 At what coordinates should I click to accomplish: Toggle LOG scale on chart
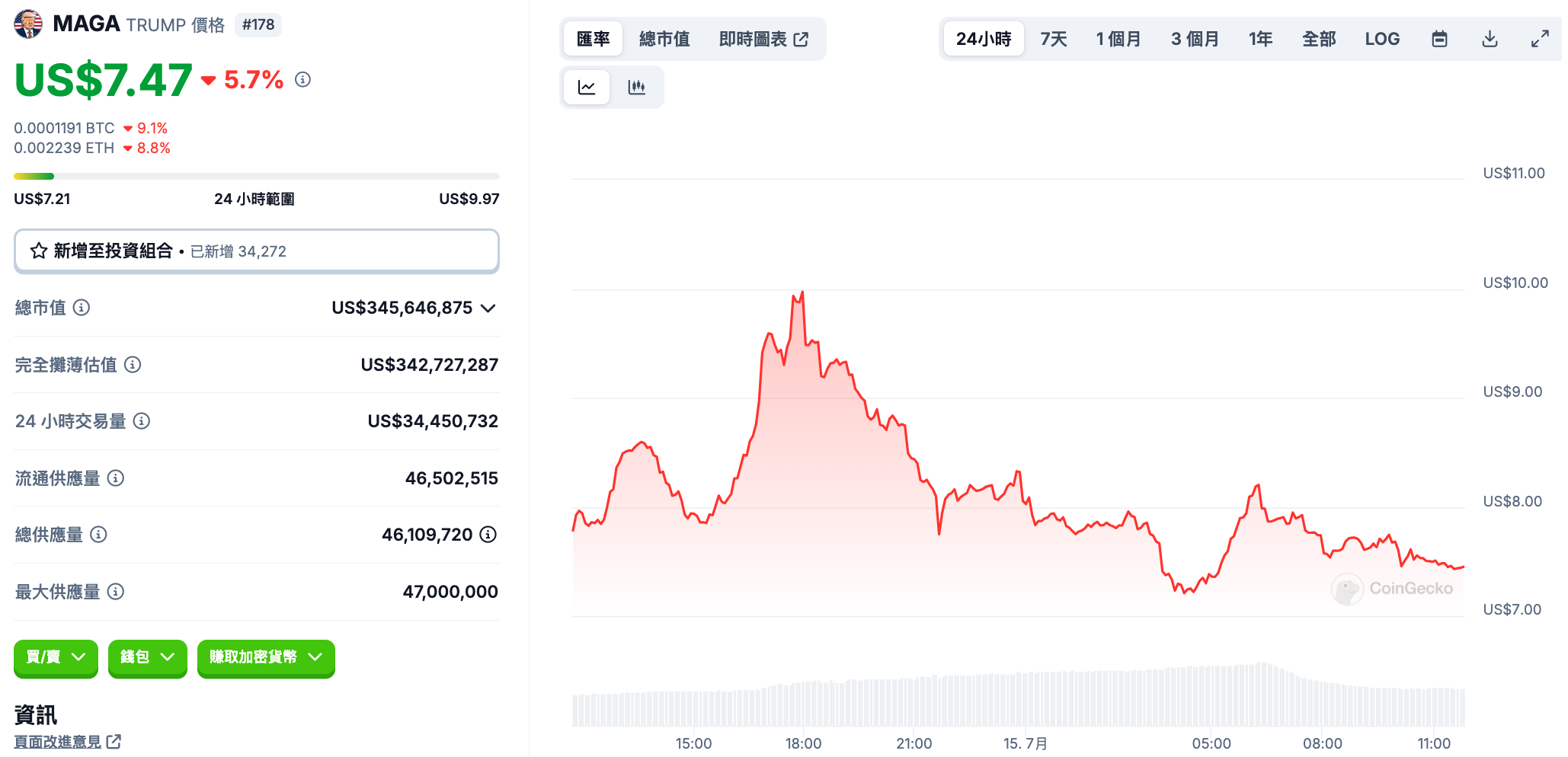[1382, 39]
